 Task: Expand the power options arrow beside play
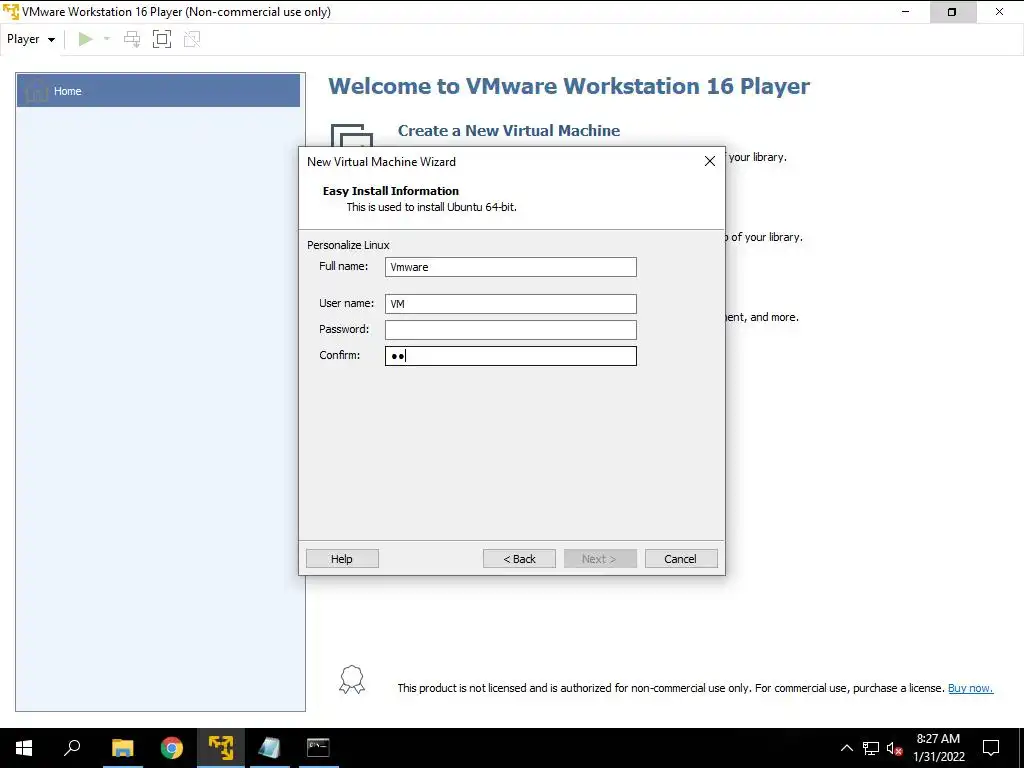click(x=107, y=39)
